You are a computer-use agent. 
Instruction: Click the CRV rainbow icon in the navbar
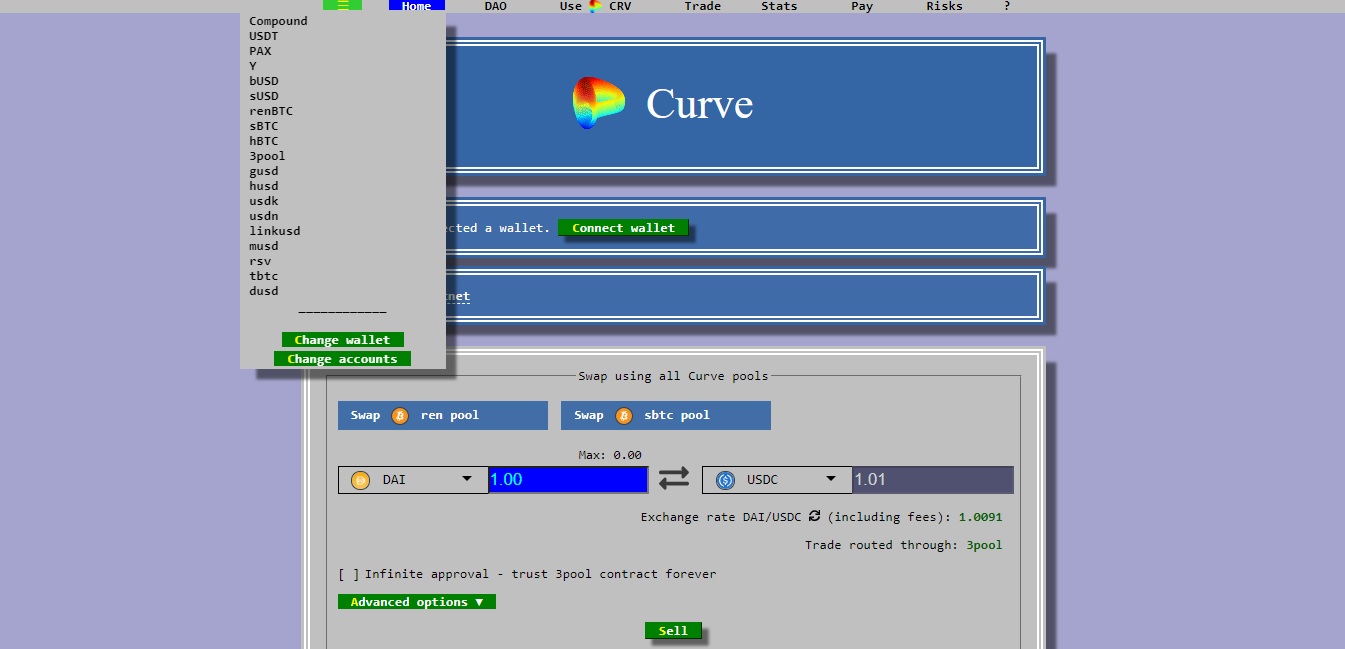[595, 6]
